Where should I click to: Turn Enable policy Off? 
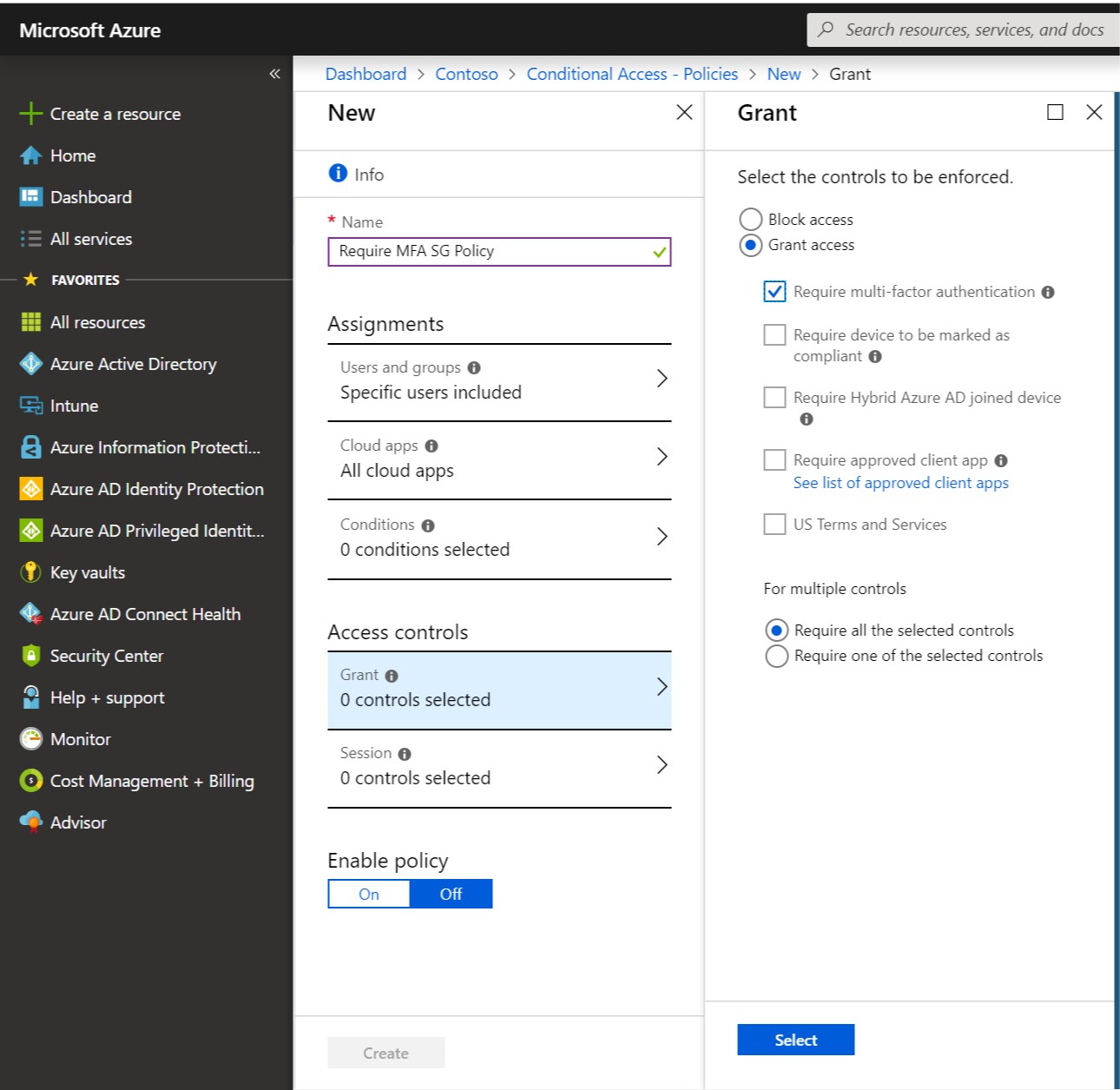tap(451, 894)
